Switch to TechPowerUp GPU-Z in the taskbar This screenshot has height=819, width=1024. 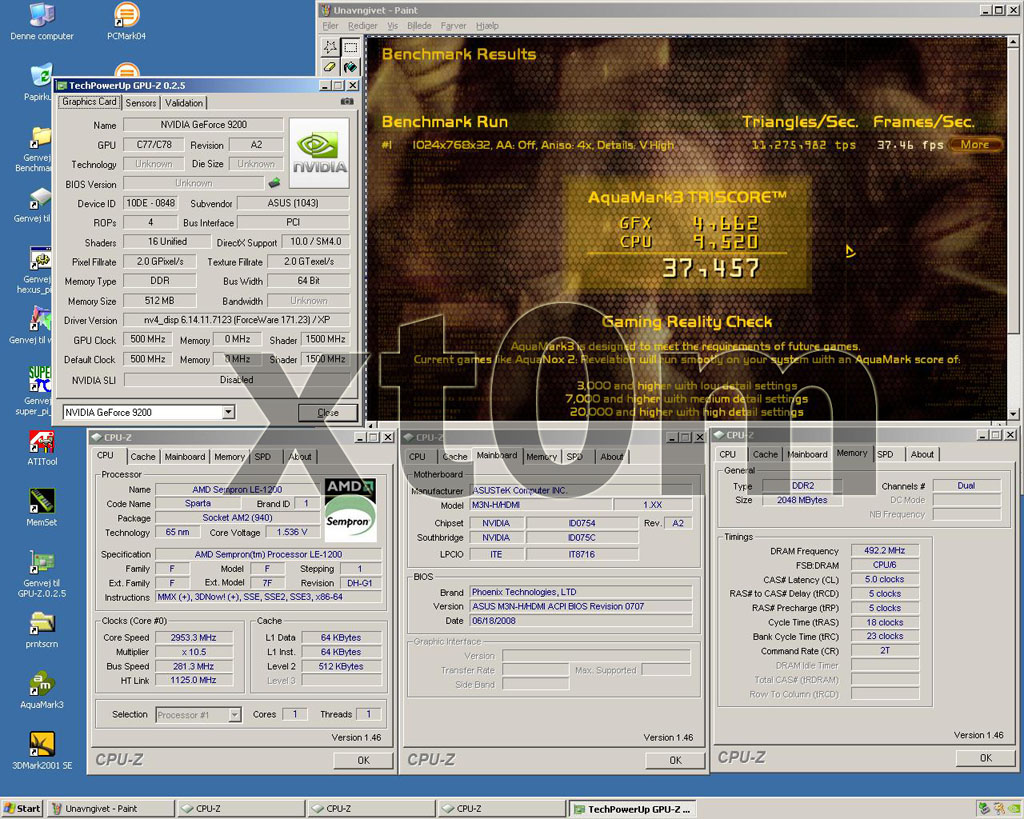[633, 809]
